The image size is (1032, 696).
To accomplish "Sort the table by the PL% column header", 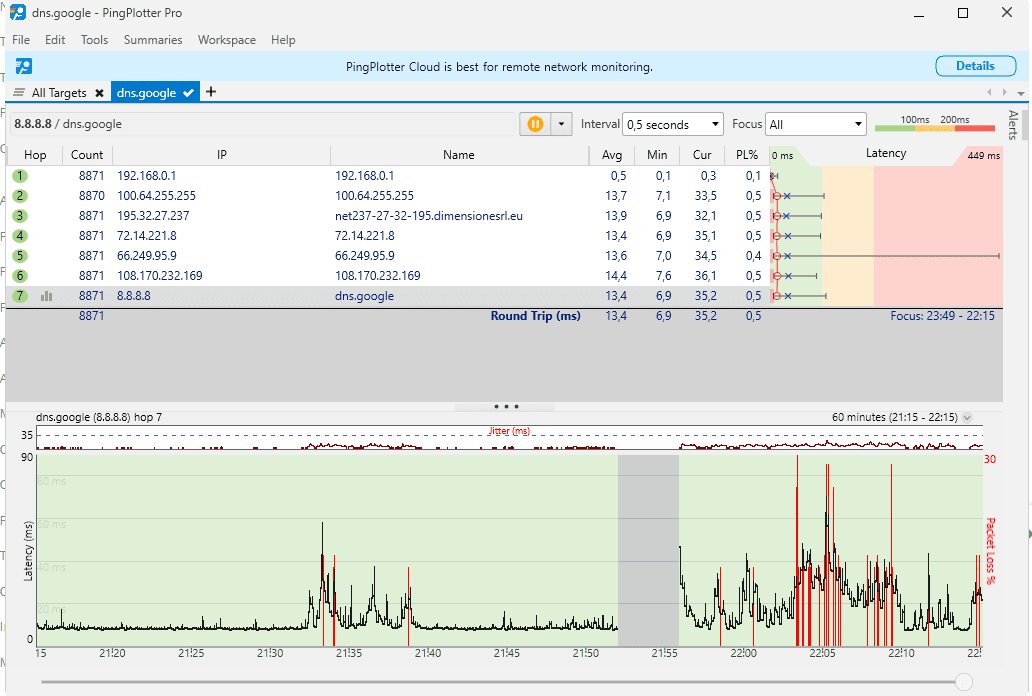I will click(746, 155).
